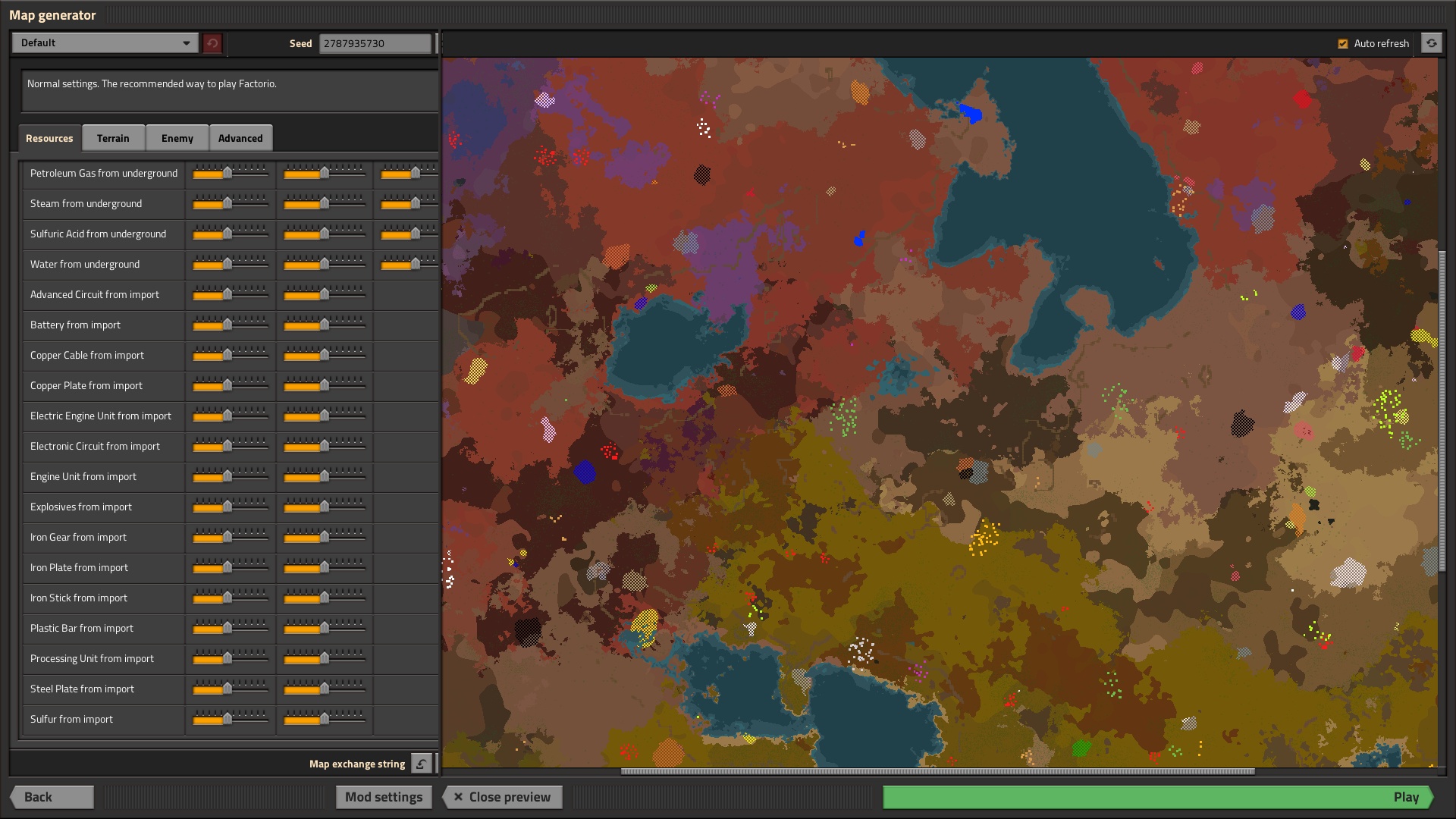1456x819 pixels.
Task: Select the Advanced tab
Action: (240, 138)
